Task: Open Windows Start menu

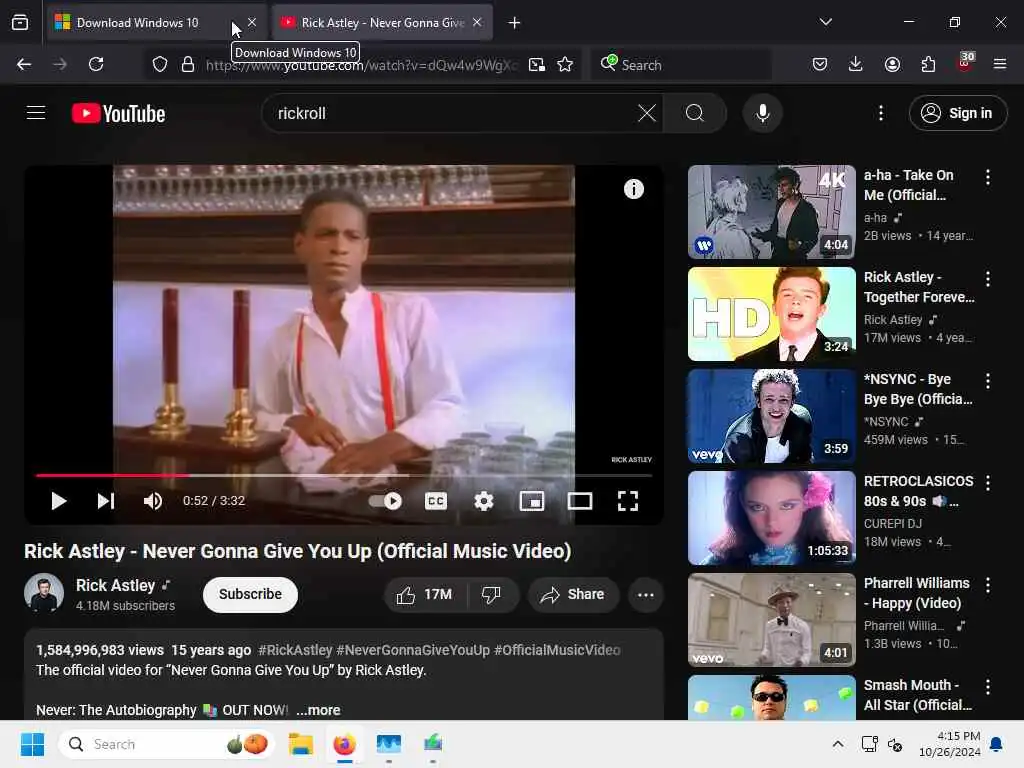Action: (32, 744)
